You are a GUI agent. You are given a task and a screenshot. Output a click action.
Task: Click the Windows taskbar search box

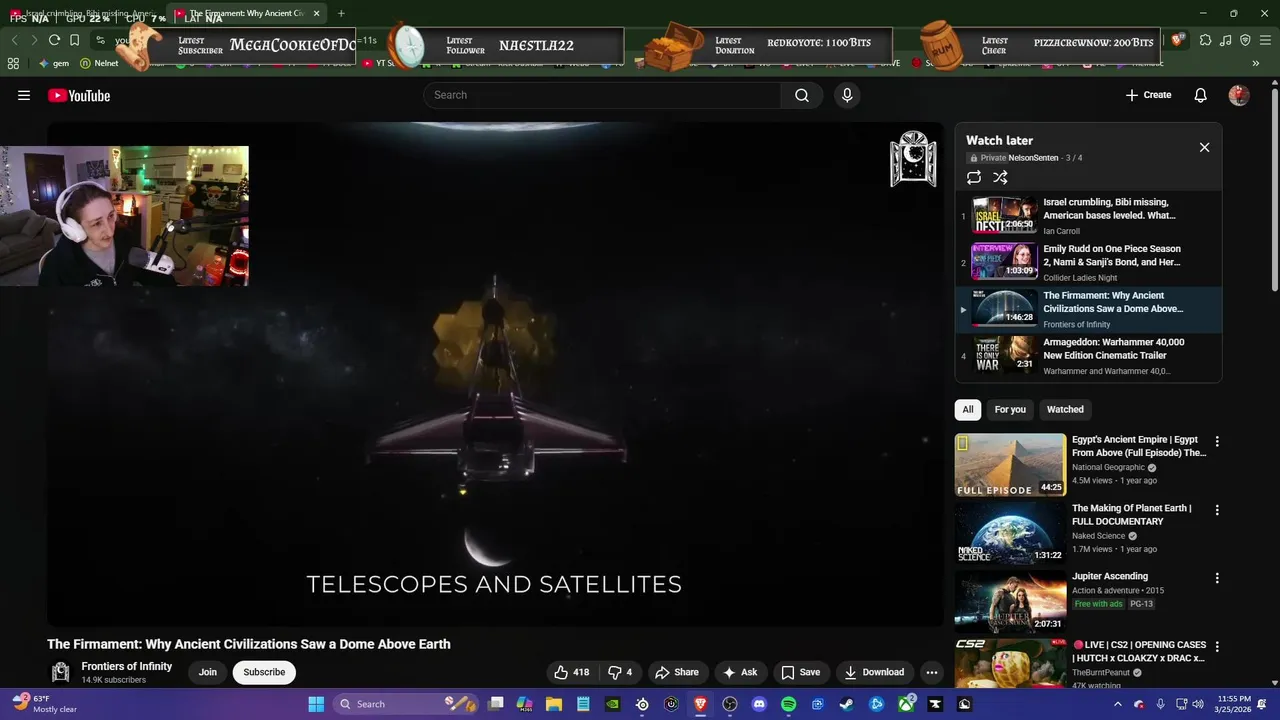(408, 704)
